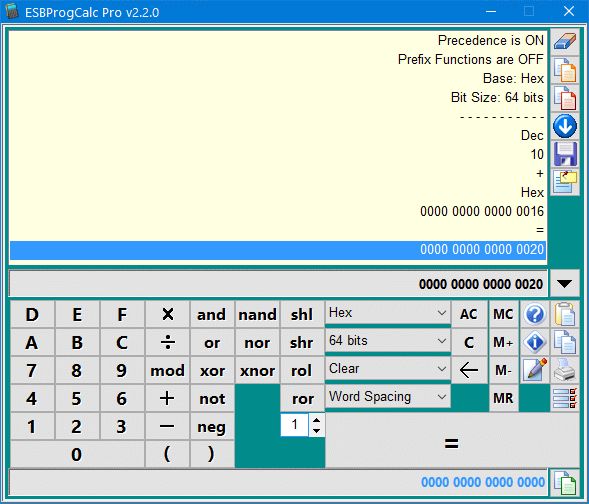Click the ror rotate right button
The image size is (589, 504).
[x=302, y=398]
